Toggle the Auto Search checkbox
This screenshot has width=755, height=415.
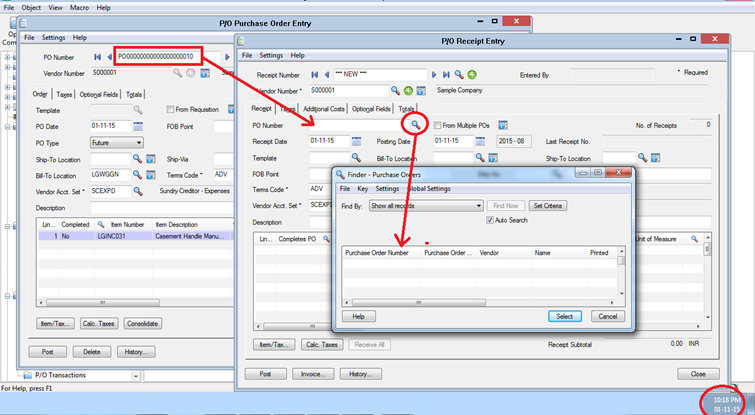pyautogui.click(x=490, y=219)
